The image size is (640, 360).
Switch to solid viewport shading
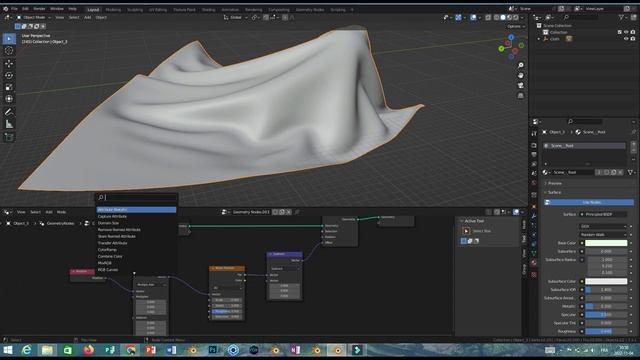pos(503,18)
